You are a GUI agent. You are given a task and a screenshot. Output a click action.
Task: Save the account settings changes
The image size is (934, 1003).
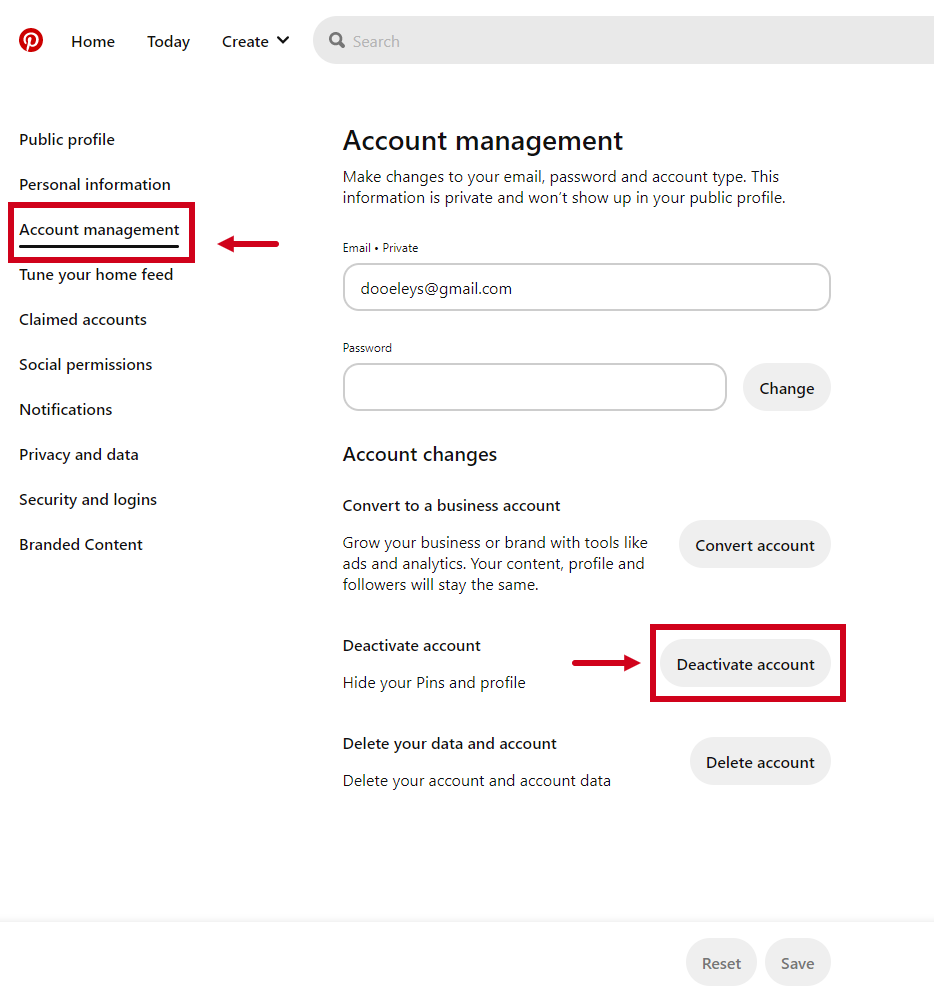797,962
